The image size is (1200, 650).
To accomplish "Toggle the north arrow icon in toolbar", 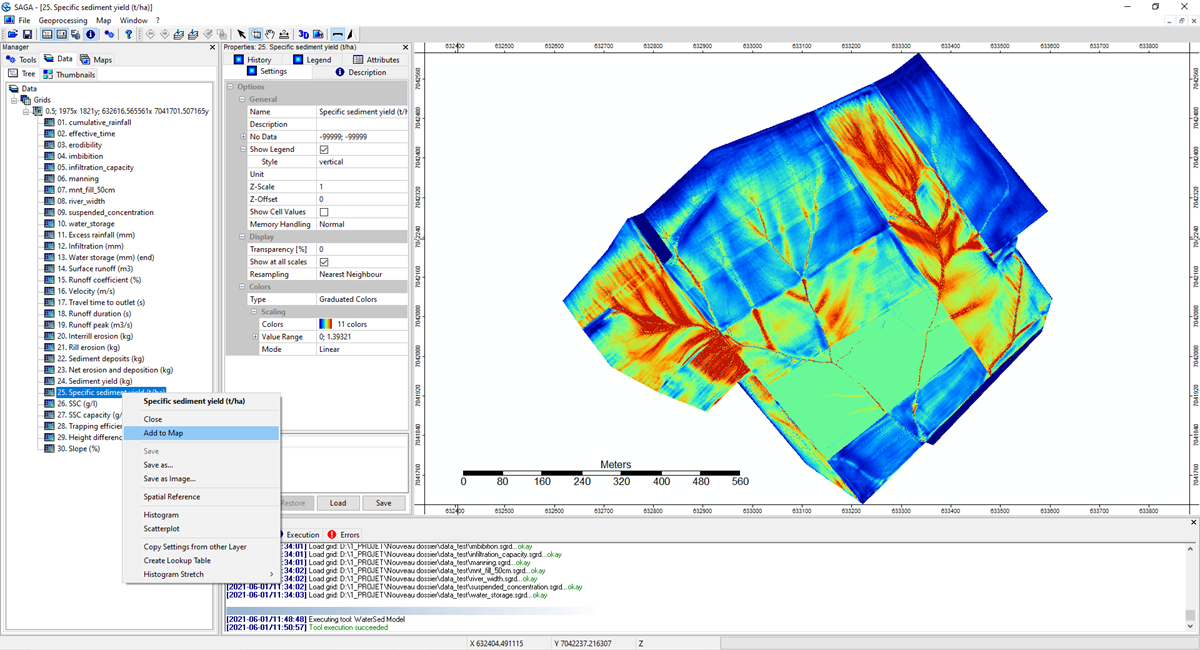I will click(351, 34).
